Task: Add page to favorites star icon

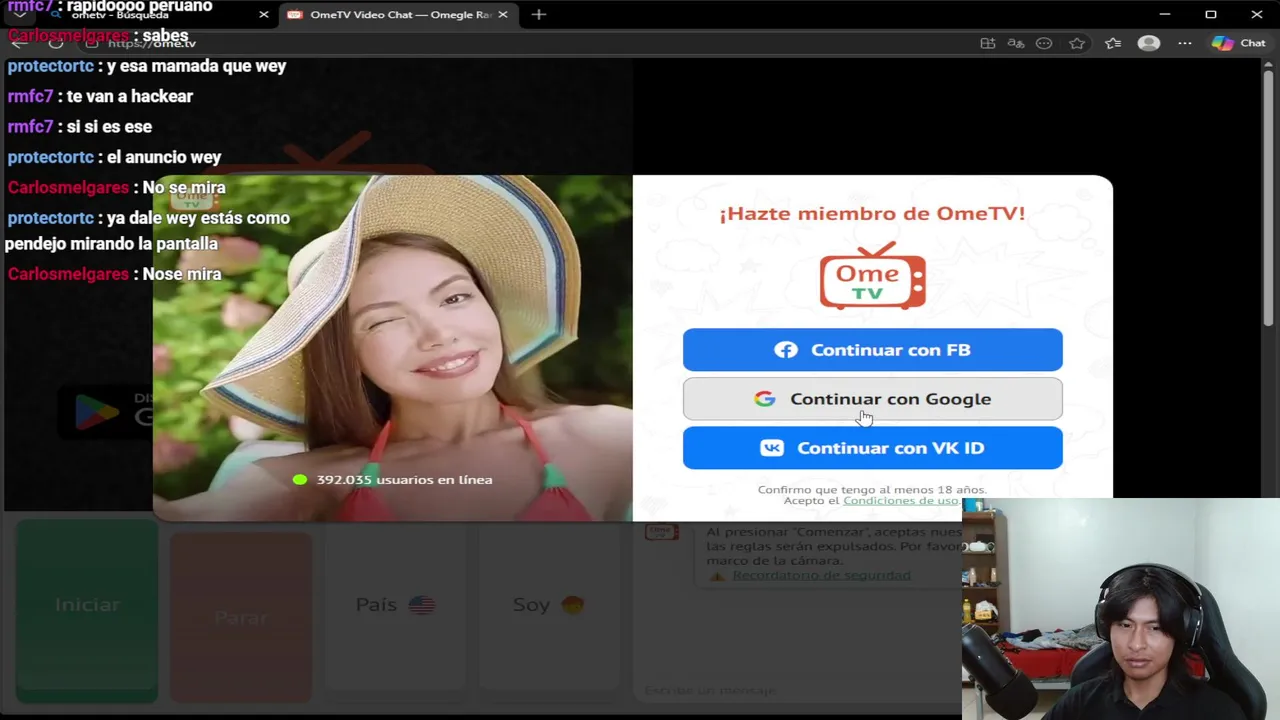Action: pyautogui.click(x=1077, y=43)
